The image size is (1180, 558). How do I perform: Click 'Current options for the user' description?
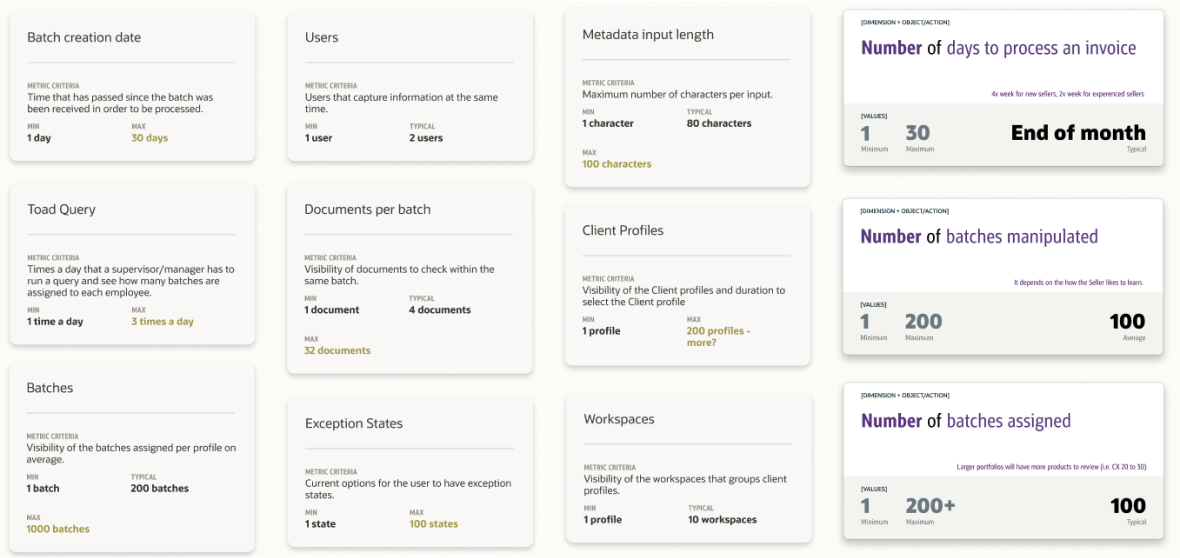(x=408, y=488)
